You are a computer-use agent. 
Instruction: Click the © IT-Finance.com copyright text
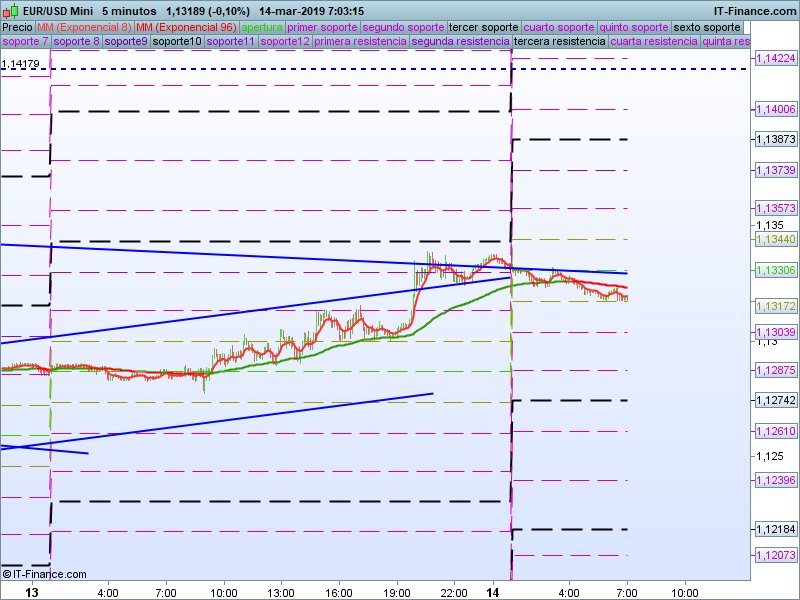point(45,574)
